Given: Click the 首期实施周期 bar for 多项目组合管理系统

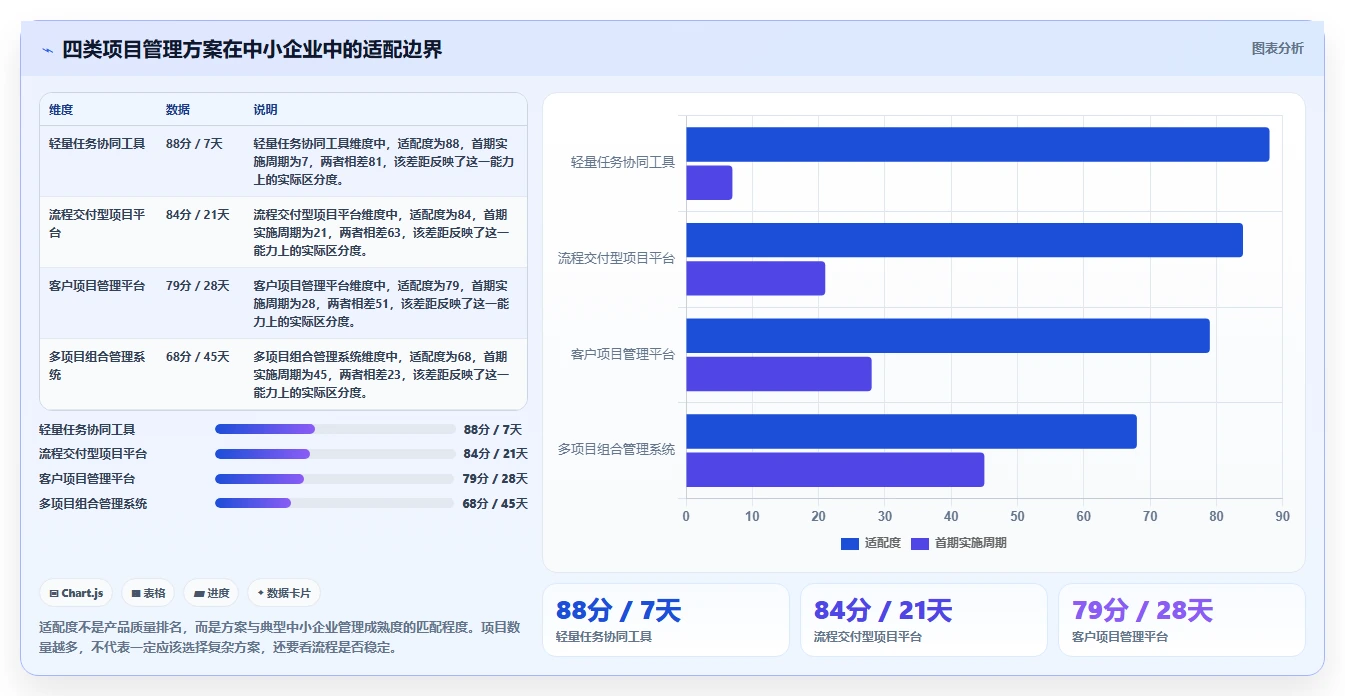Looking at the screenshot, I should tap(835, 470).
